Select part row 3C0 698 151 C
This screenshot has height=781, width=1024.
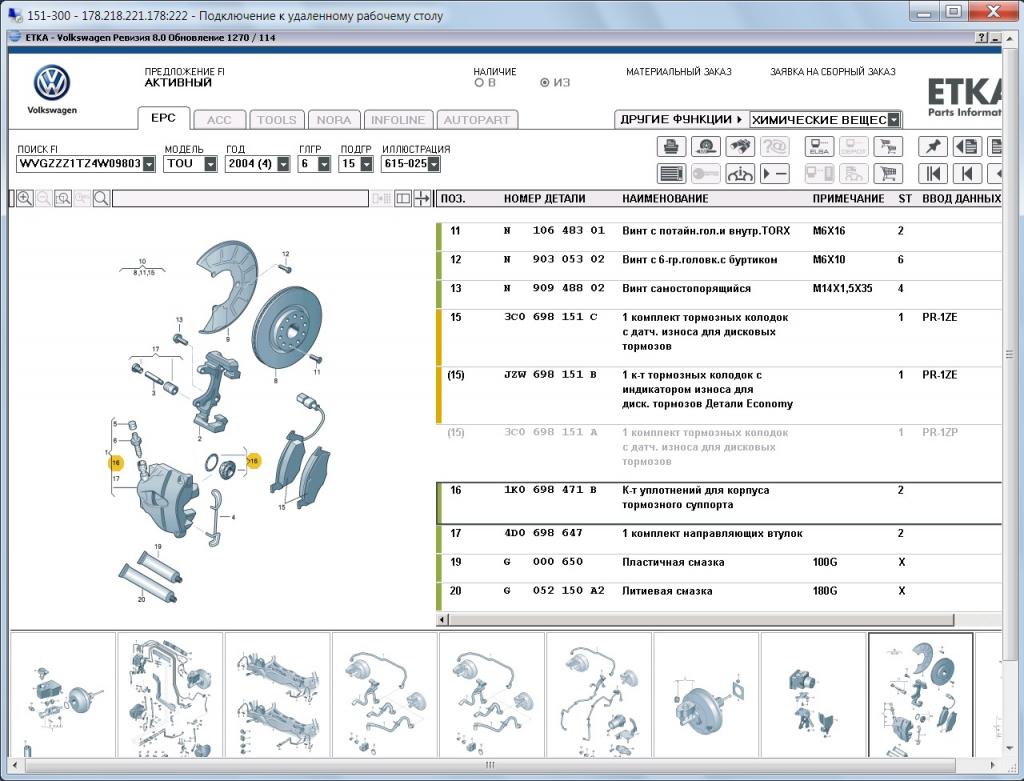pyautogui.click(x=718, y=338)
